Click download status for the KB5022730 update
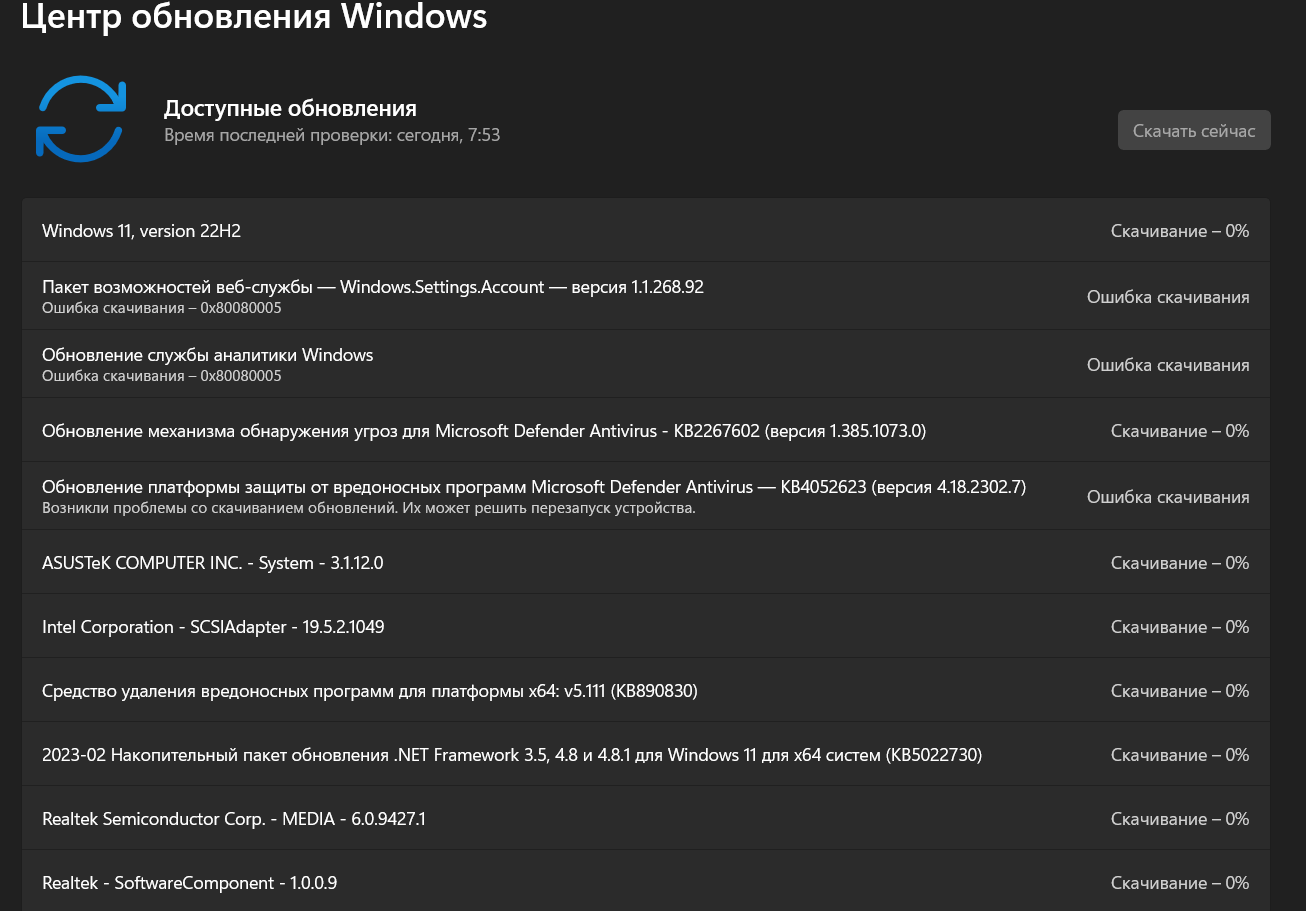This screenshot has width=1306, height=911. [1180, 755]
